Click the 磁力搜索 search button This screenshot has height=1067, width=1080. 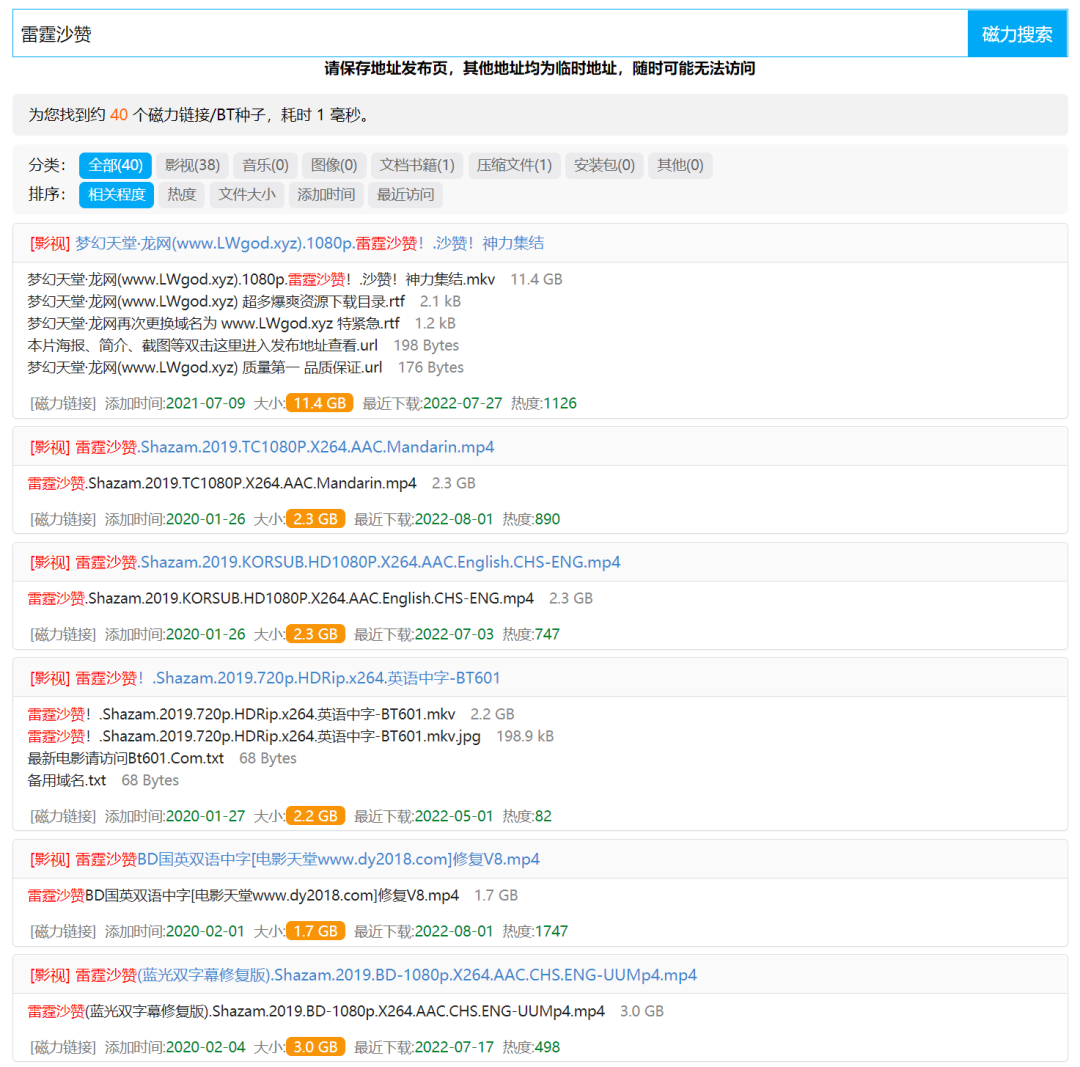point(1017,34)
